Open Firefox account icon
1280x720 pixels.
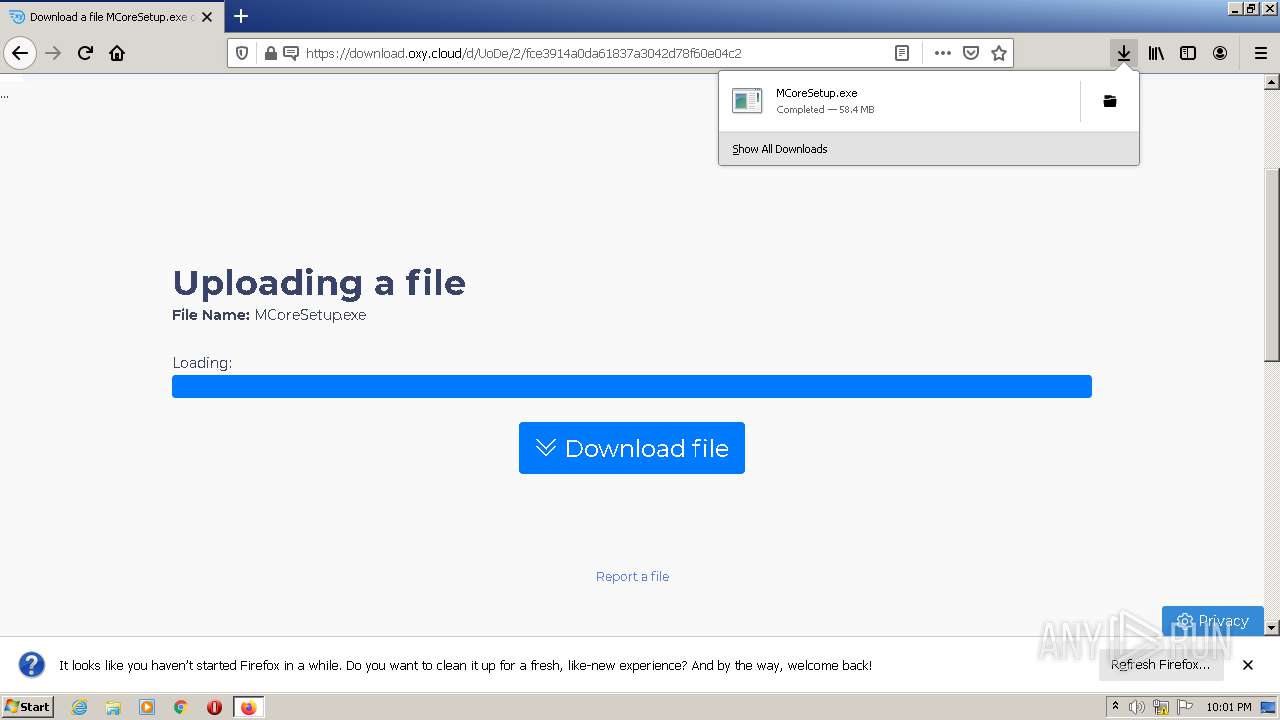click(1220, 53)
